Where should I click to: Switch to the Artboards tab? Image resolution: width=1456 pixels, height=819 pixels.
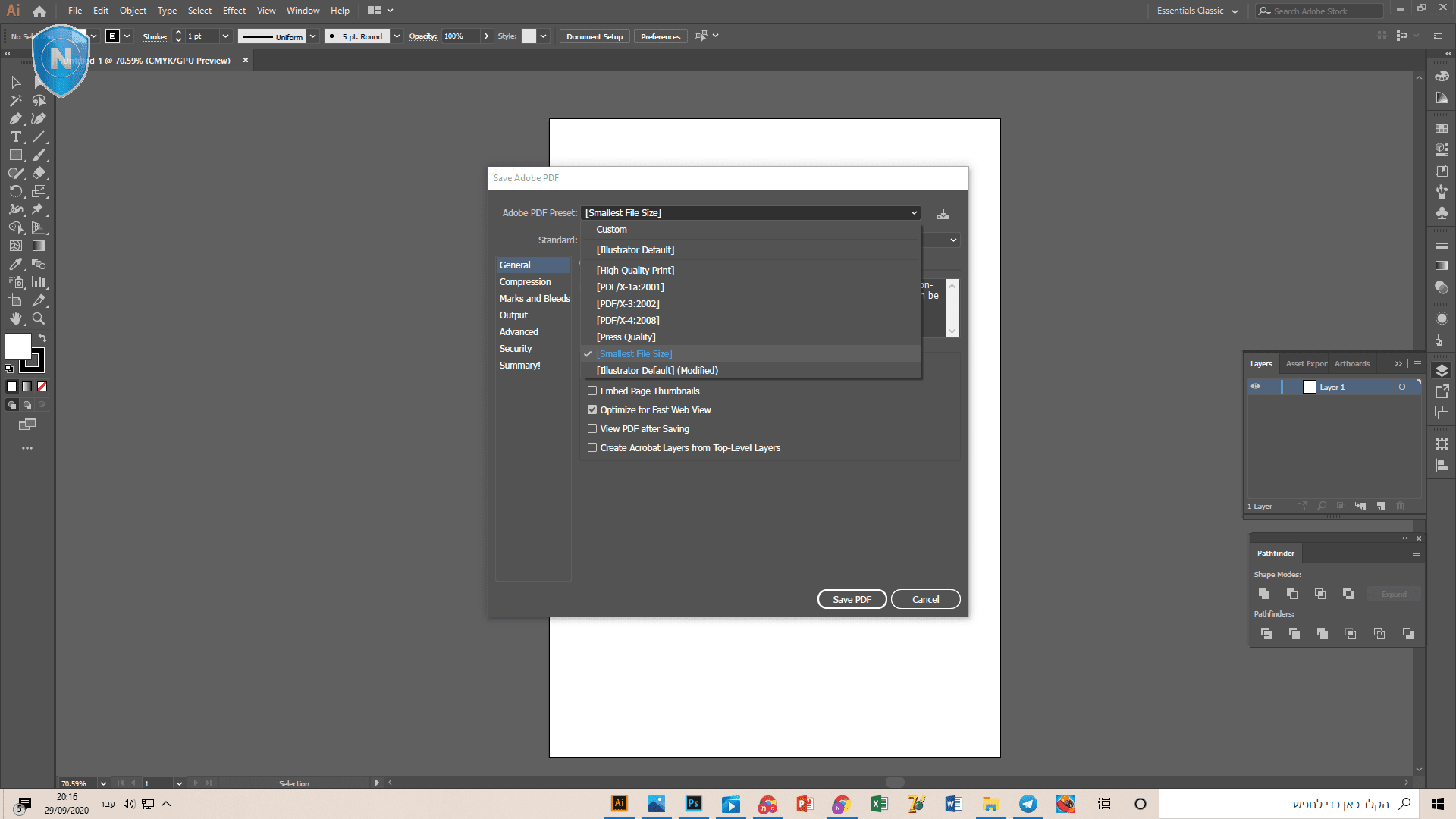click(1351, 364)
